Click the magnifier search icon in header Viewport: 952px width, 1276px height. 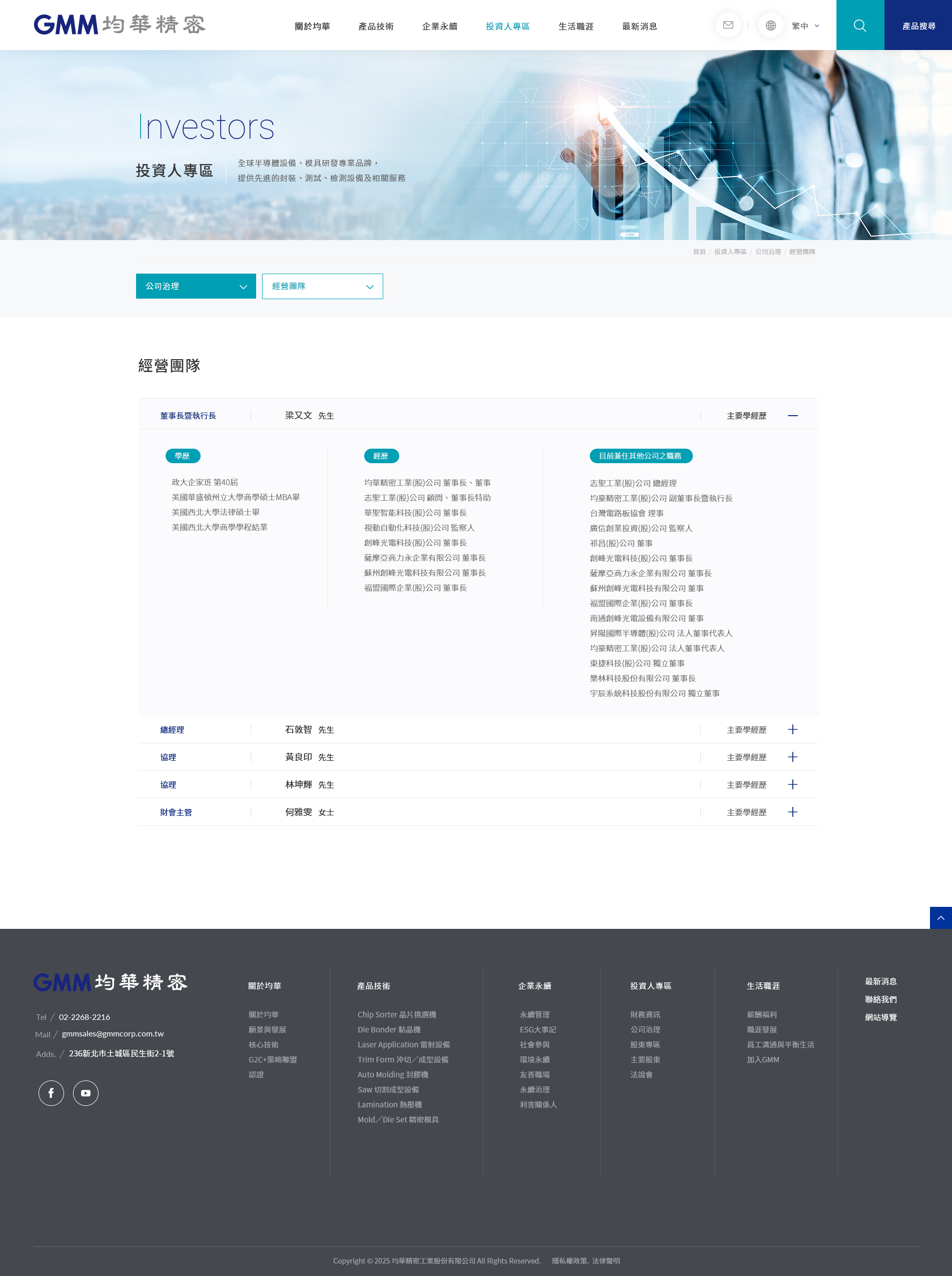(x=860, y=26)
